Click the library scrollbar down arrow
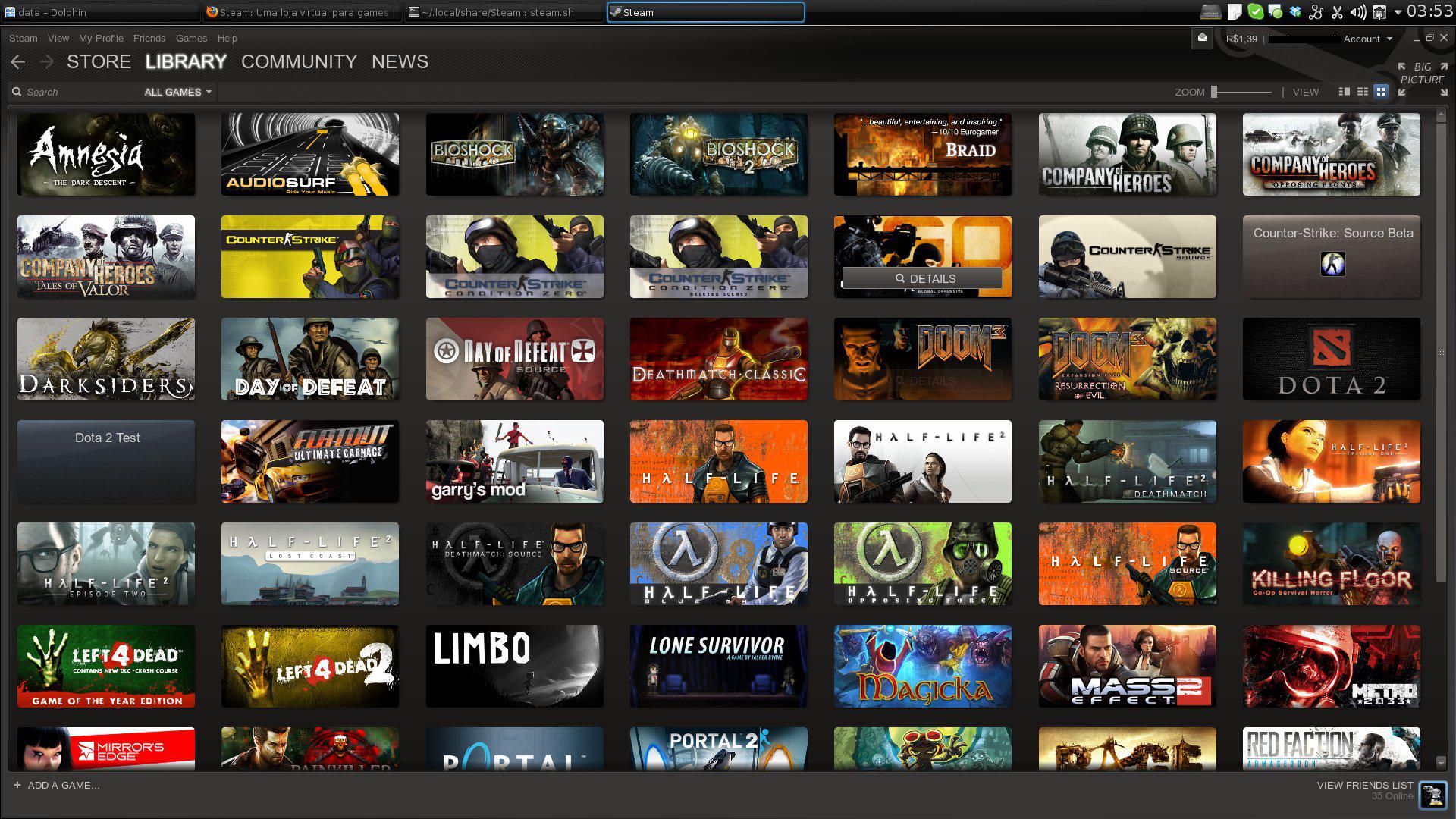The height and width of the screenshot is (819, 1456). pos(1441,761)
